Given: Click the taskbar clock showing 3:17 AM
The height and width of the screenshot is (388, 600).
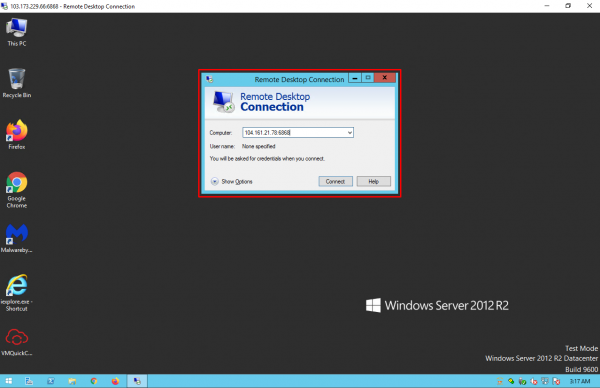Looking at the screenshot, I should pyautogui.click(x=580, y=381).
